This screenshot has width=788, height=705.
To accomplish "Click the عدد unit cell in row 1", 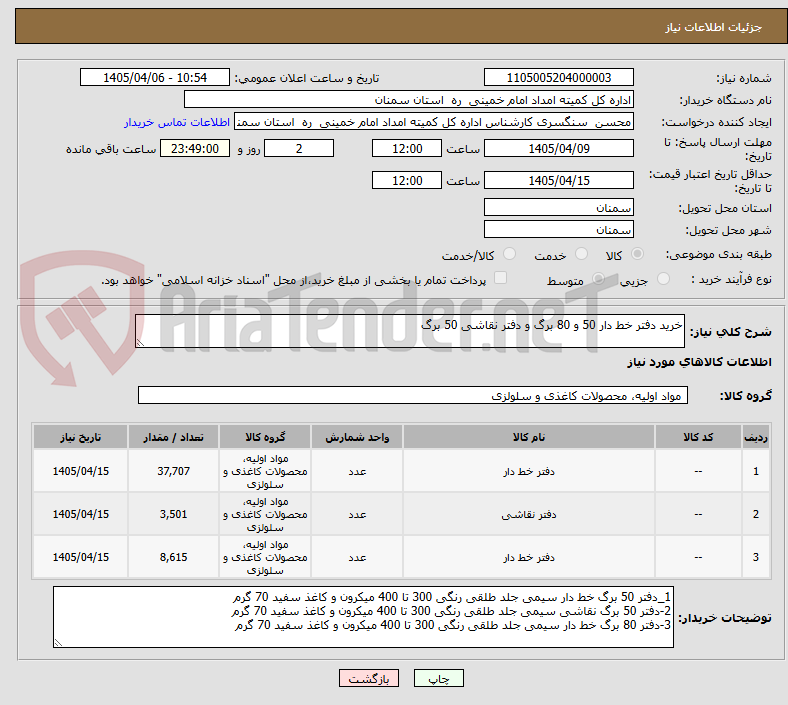I will 357,471.
